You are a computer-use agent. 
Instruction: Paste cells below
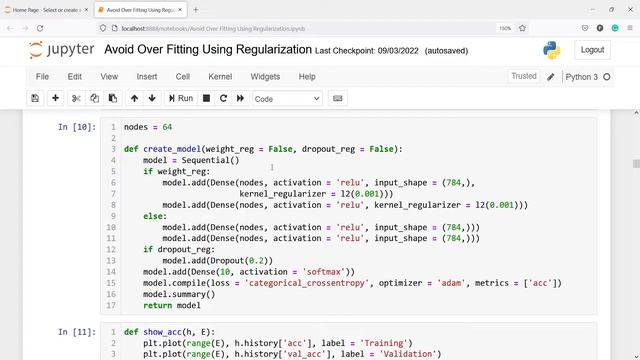[x=113, y=98]
